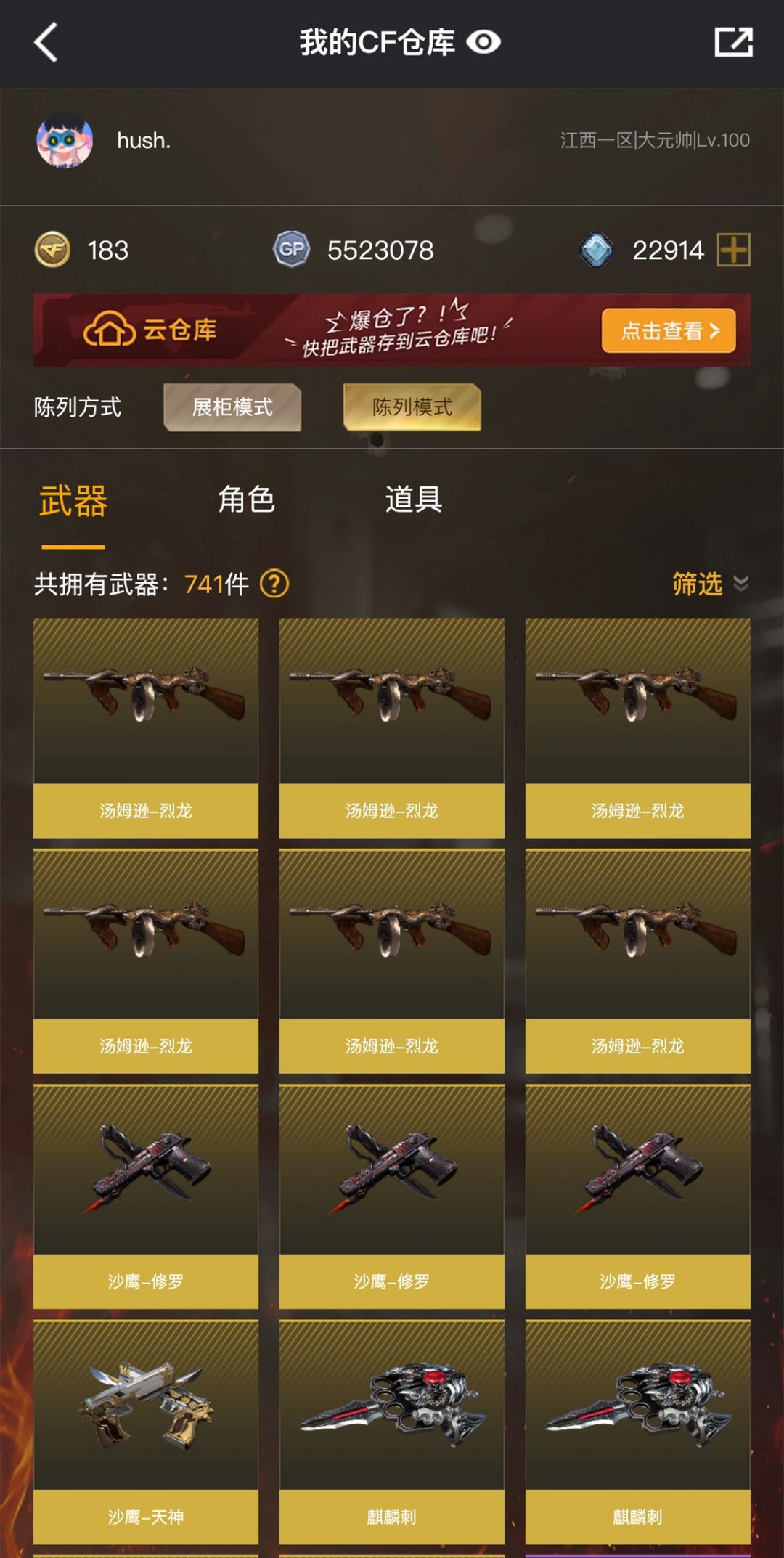Image resolution: width=784 pixels, height=1558 pixels.
Task: Click the 点击查看 button
Action: point(669,330)
